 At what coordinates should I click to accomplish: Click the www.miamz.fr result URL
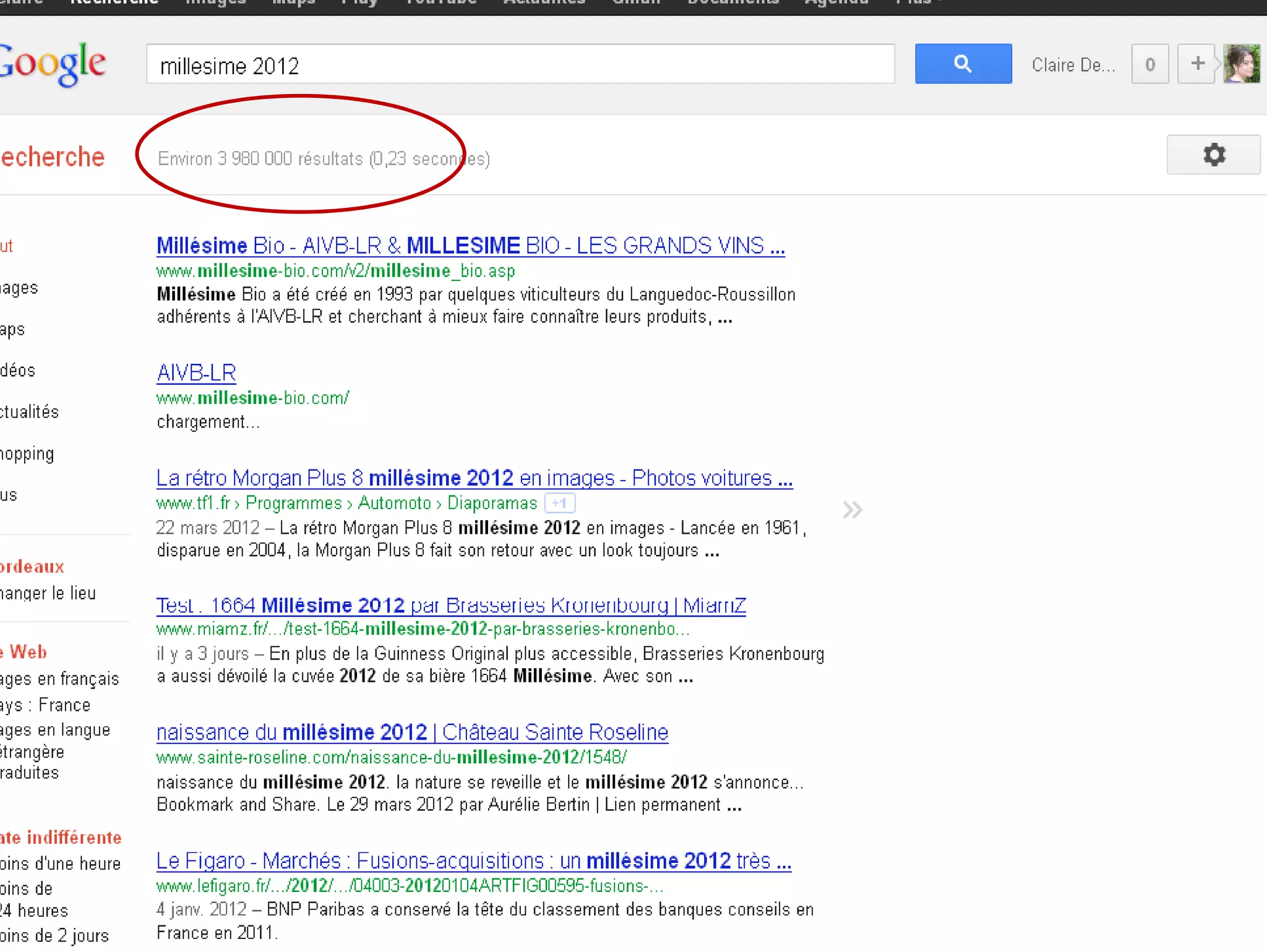pyautogui.click(x=423, y=629)
